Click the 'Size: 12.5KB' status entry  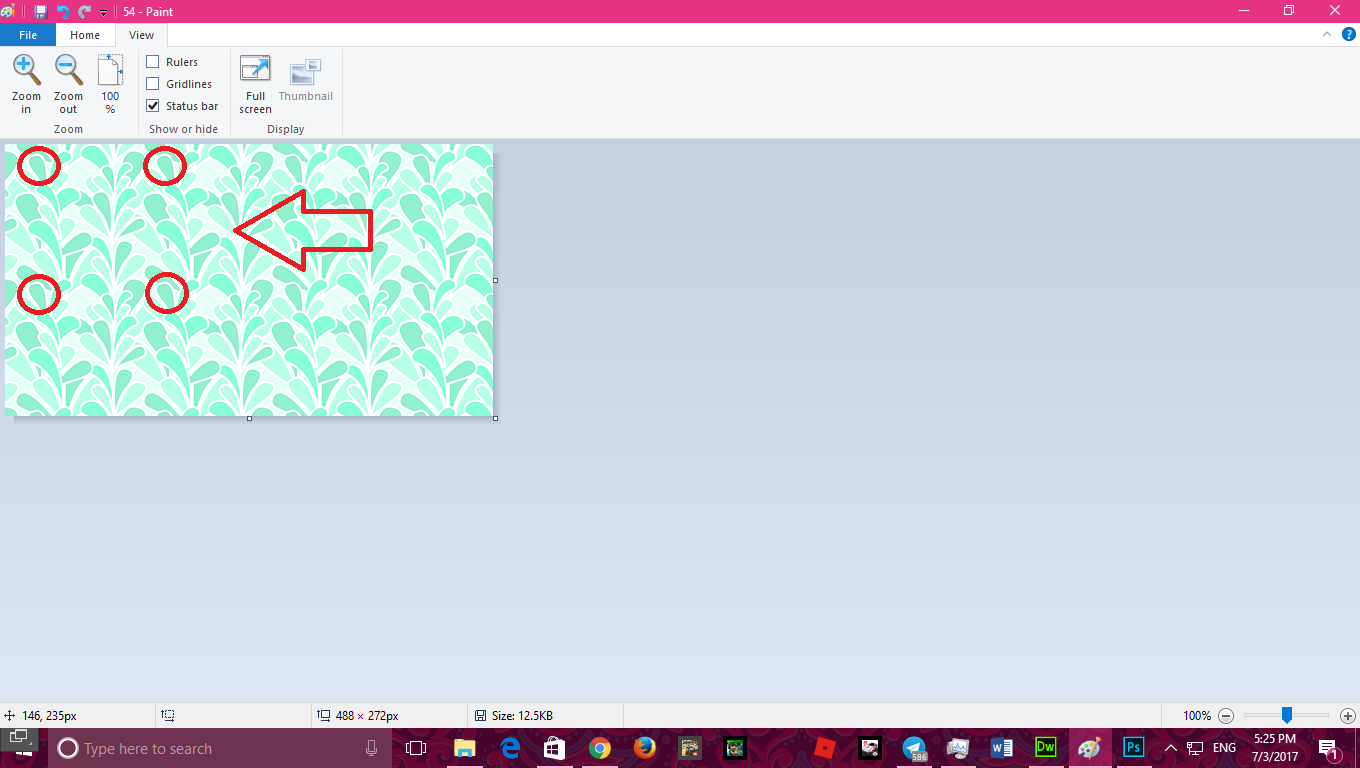tap(522, 716)
